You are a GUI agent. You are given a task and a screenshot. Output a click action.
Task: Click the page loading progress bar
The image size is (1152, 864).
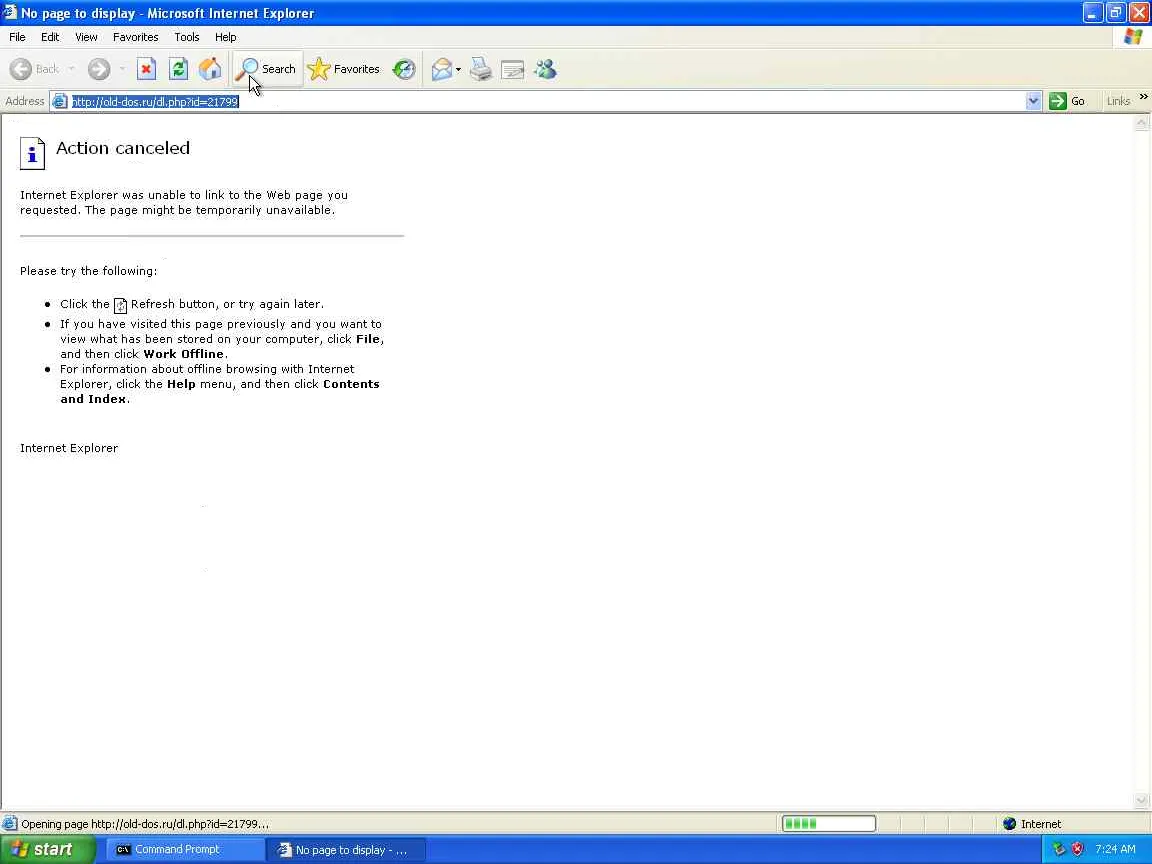point(828,824)
